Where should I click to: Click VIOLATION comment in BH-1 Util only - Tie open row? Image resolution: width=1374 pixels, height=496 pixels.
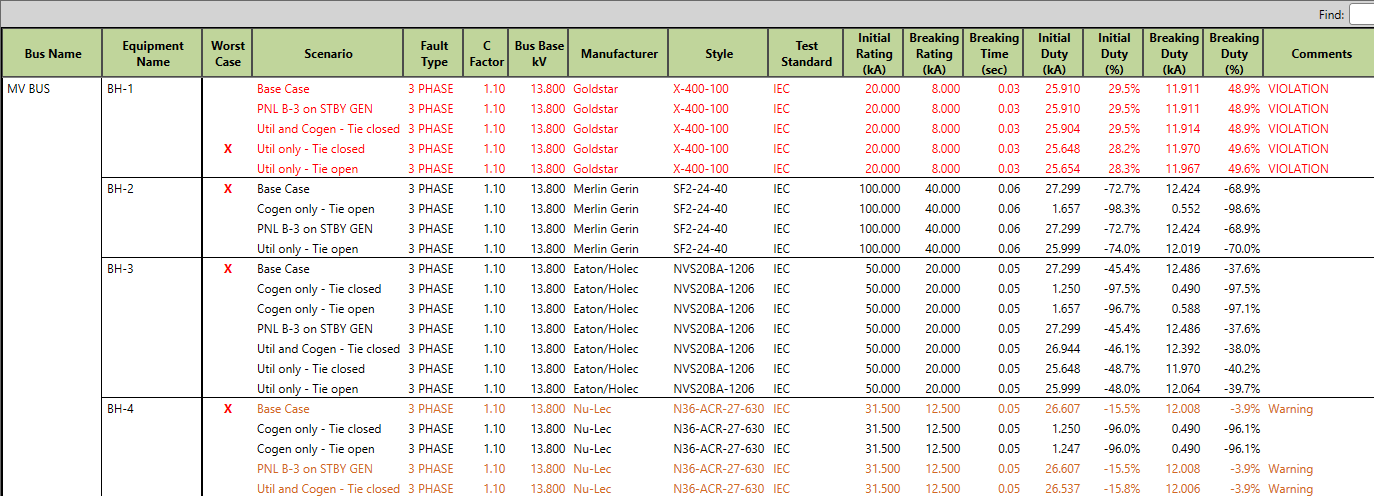tap(1298, 169)
